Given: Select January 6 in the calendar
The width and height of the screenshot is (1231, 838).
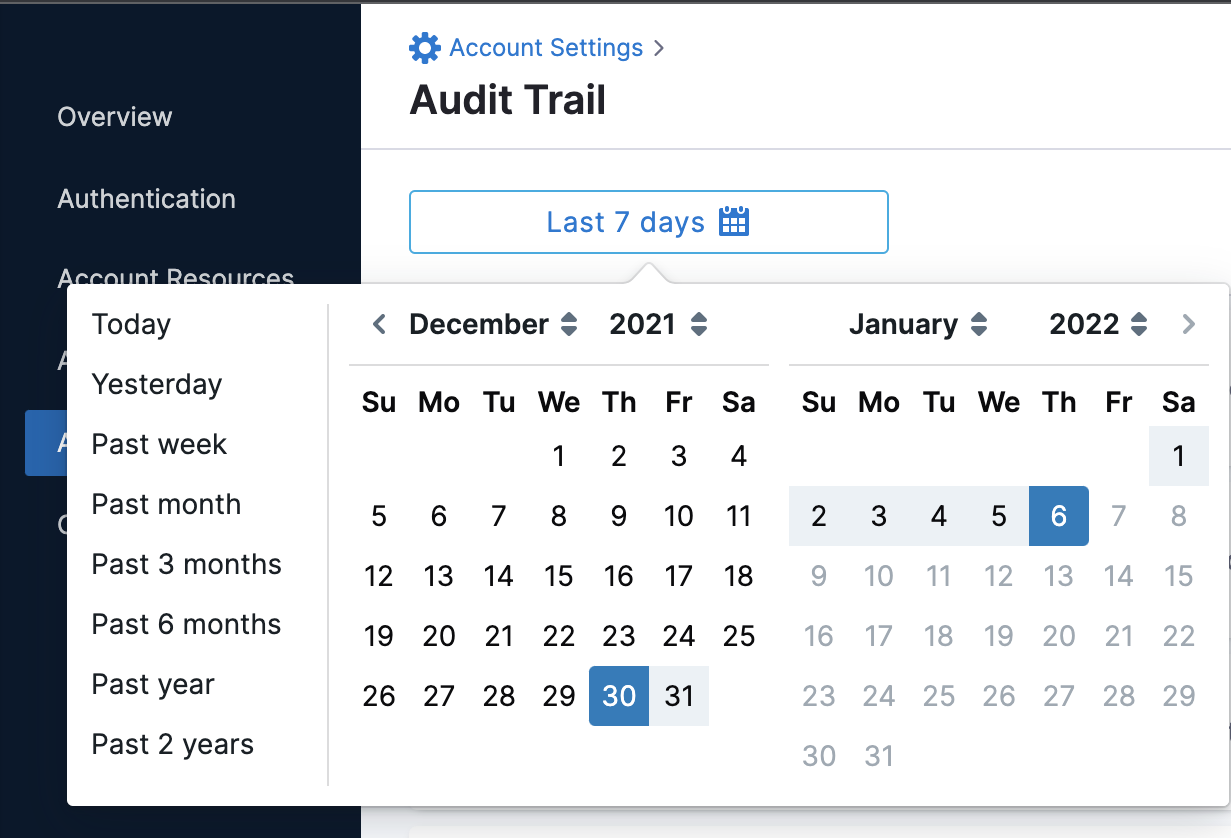Looking at the screenshot, I should pyautogui.click(x=1058, y=516).
